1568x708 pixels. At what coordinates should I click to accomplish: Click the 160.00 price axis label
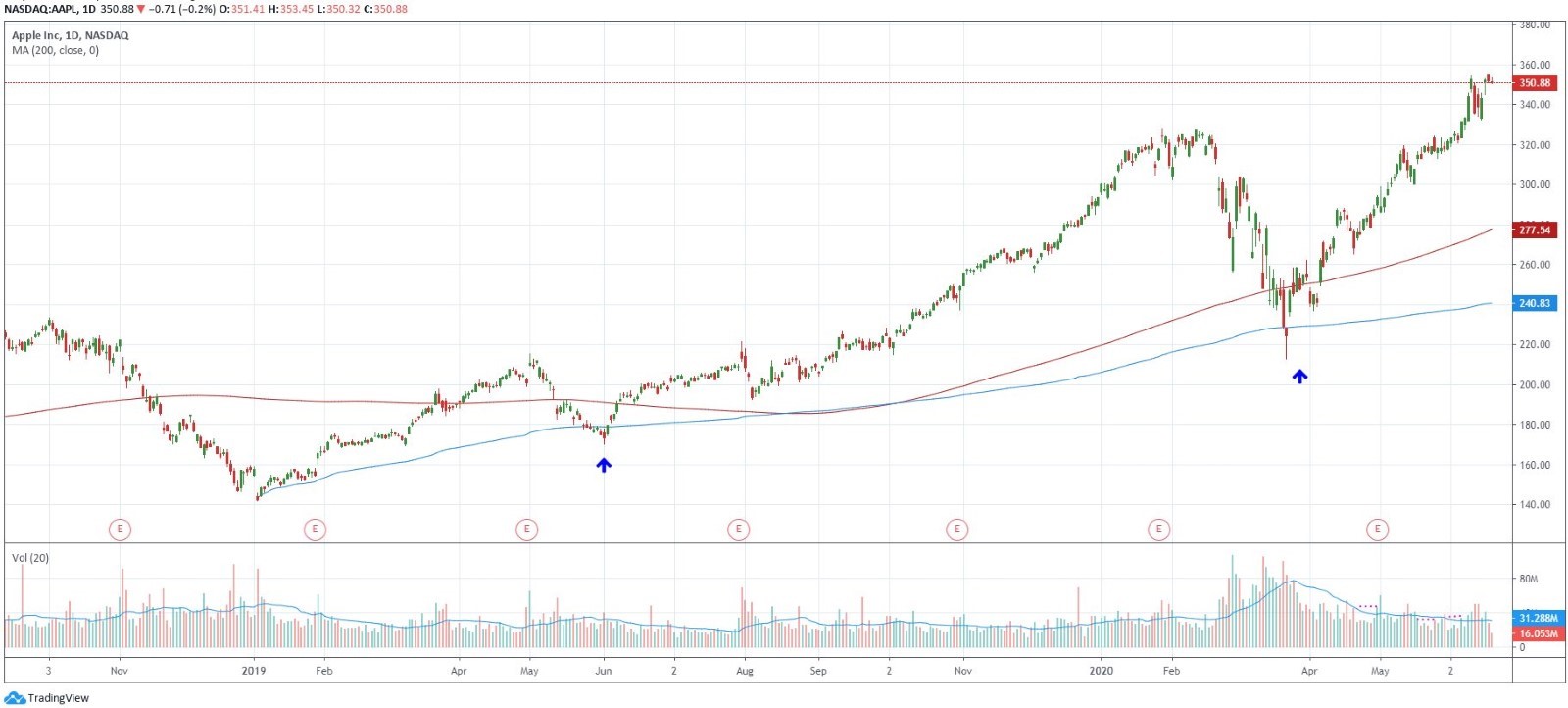pos(1535,465)
